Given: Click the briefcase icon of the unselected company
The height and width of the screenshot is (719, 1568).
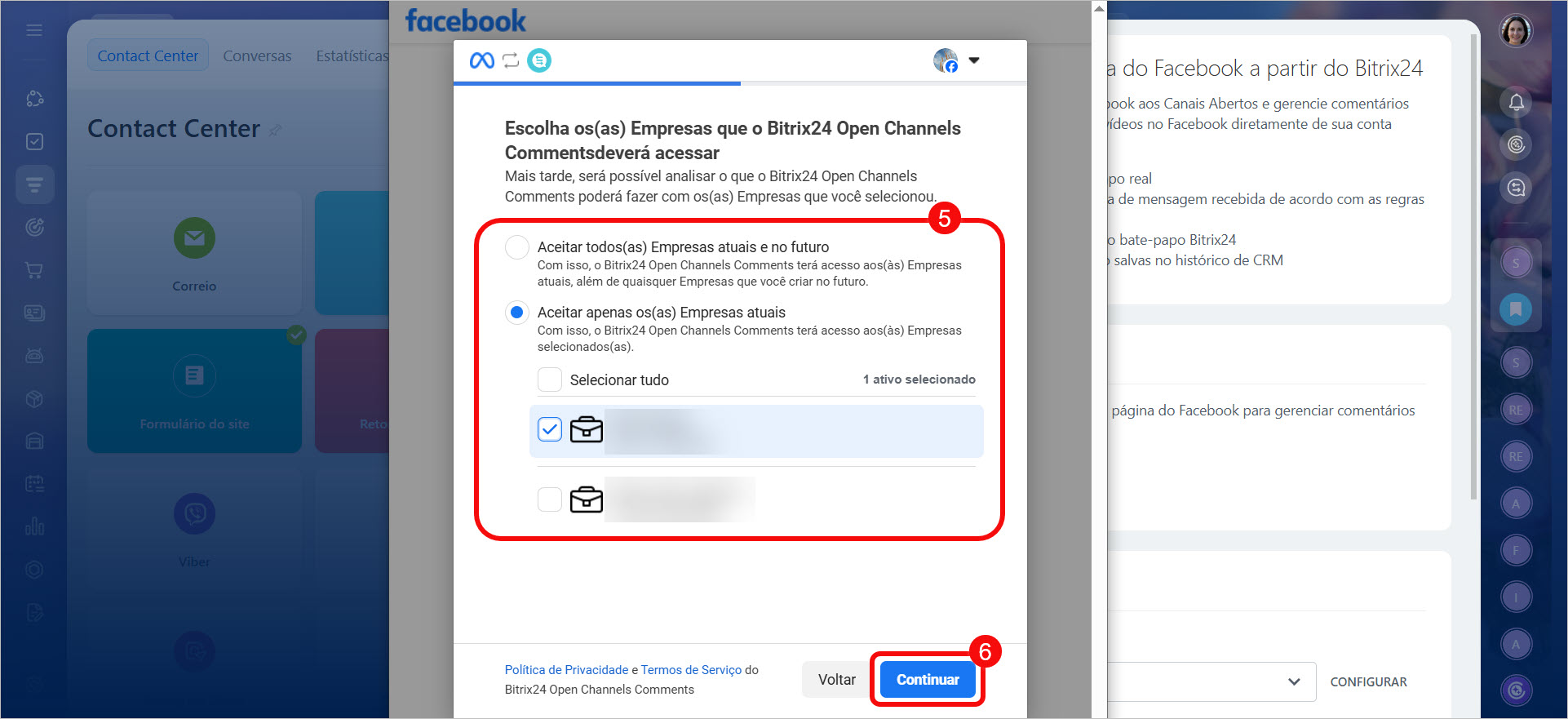Looking at the screenshot, I should [x=586, y=499].
